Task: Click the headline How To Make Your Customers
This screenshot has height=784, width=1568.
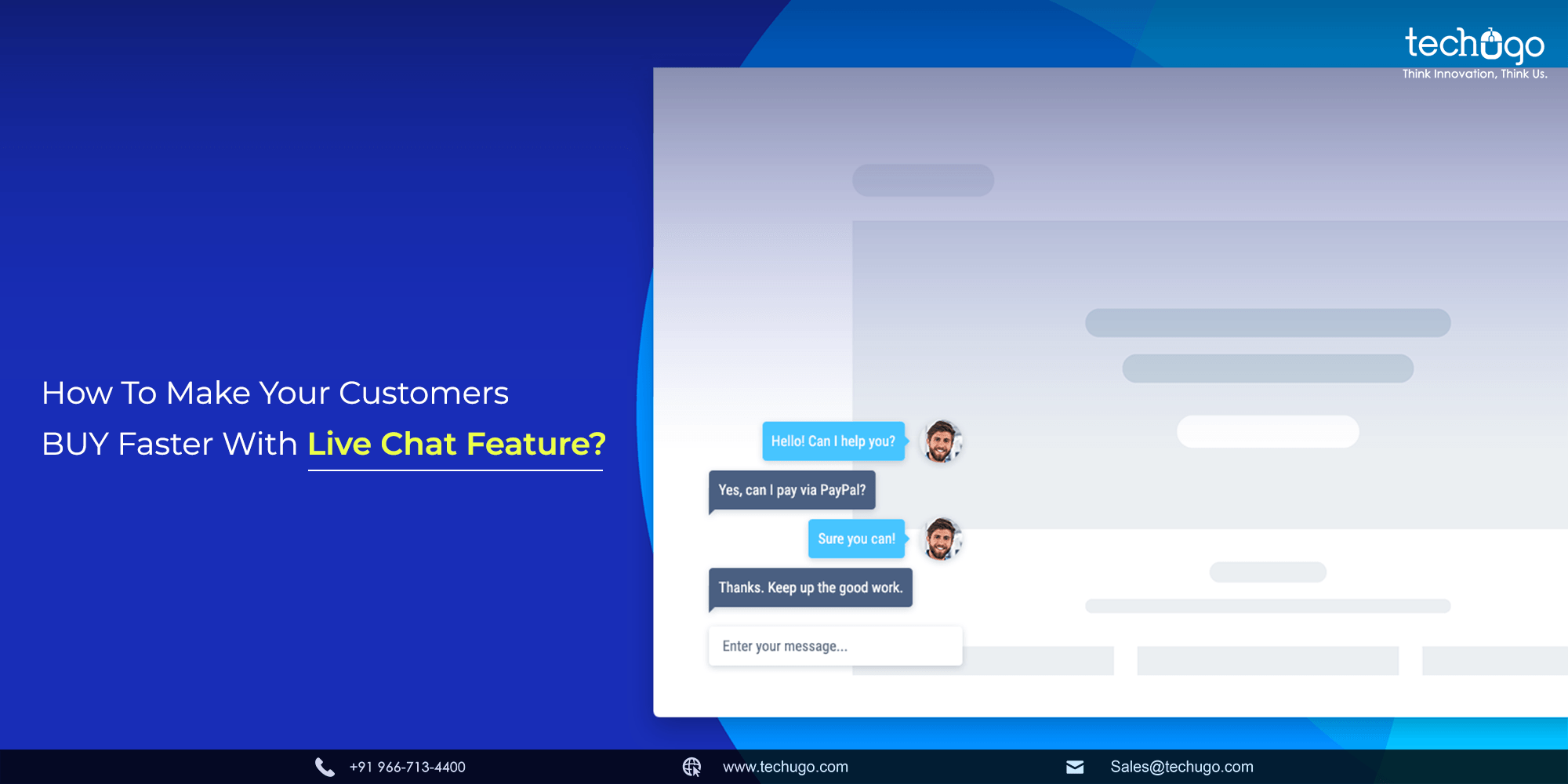Action: point(276,393)
